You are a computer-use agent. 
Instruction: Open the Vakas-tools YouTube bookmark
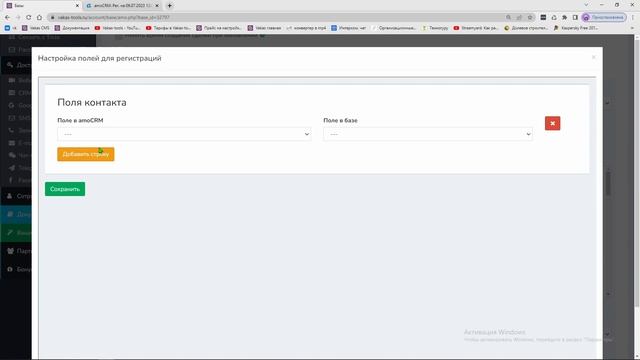coord(117,28)
